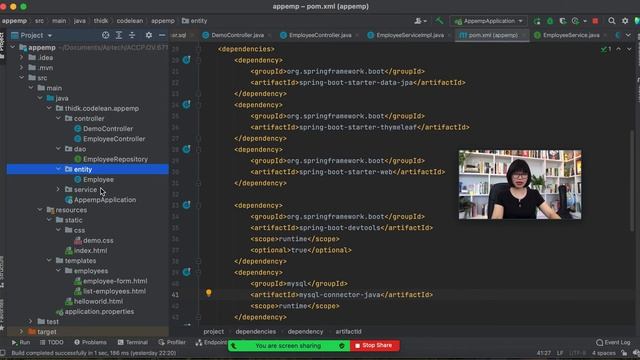
Task: Open the Run tool window
Action: coord(21,342)
